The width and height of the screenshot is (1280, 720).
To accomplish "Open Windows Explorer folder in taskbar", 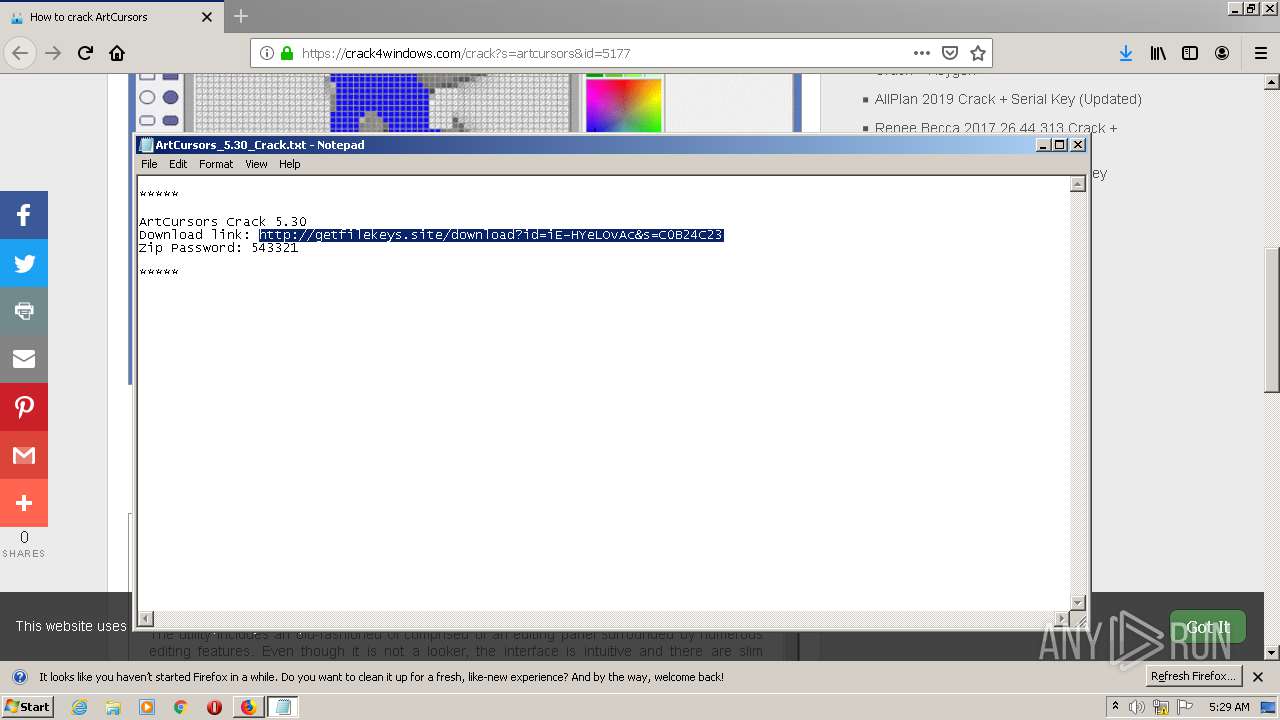I will (x=113, y=707).
